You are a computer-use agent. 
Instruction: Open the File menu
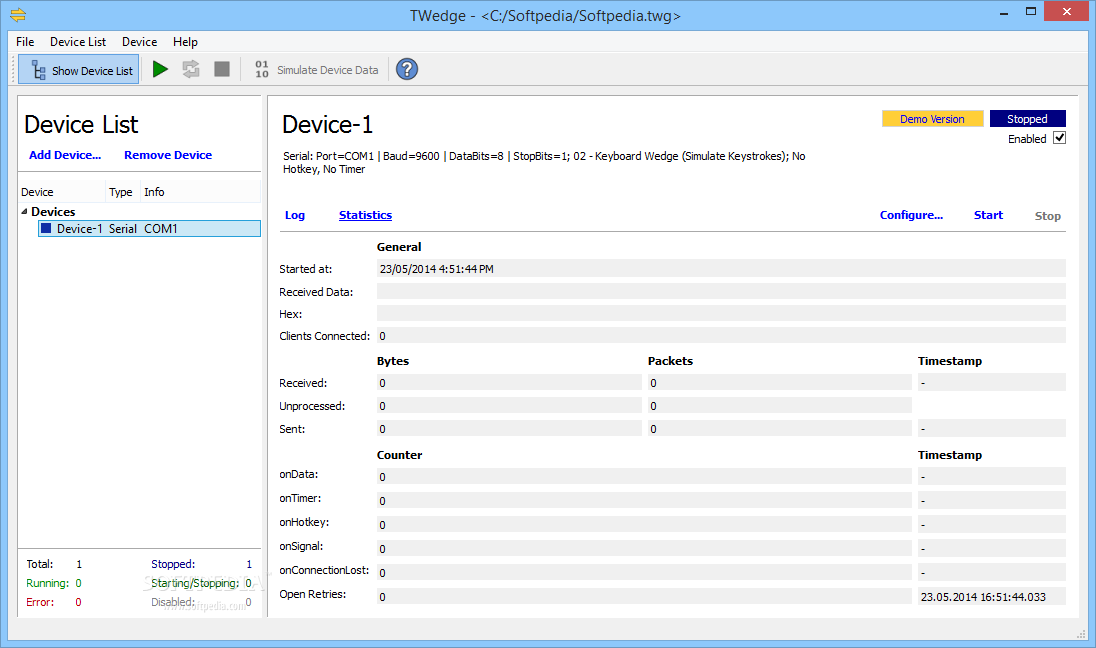[25, 42]
